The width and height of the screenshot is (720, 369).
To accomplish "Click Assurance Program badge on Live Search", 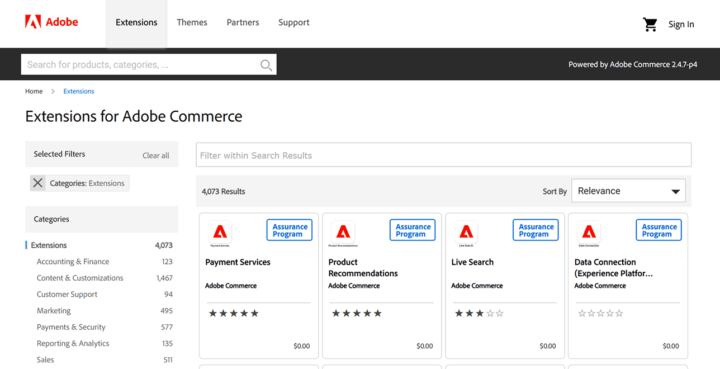I will [x=535, y=230].
